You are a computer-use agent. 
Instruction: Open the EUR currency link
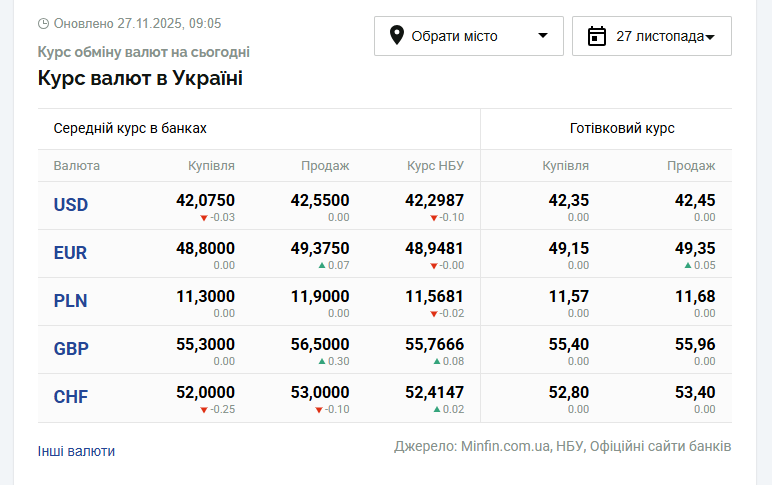pos(71,253)
